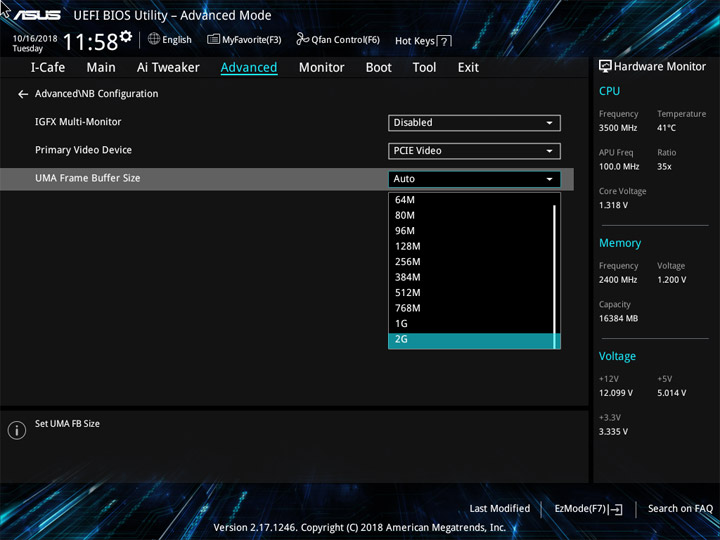Click the memory capacity value 16384 MB
Screen dimensions: 720x540
[x=618, y=319]
